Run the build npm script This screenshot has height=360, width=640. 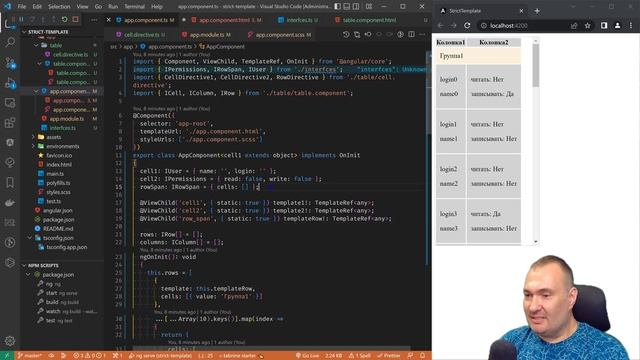pos(52,302)
